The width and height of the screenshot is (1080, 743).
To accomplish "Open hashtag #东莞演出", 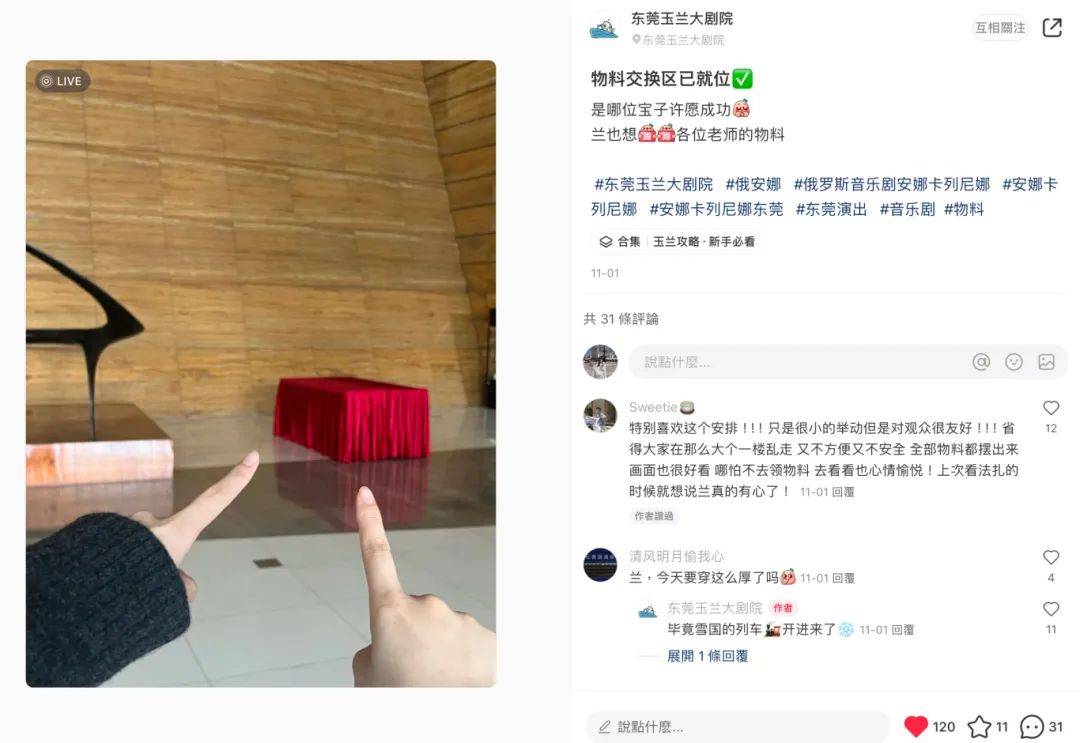I will (x=831, y=209).
